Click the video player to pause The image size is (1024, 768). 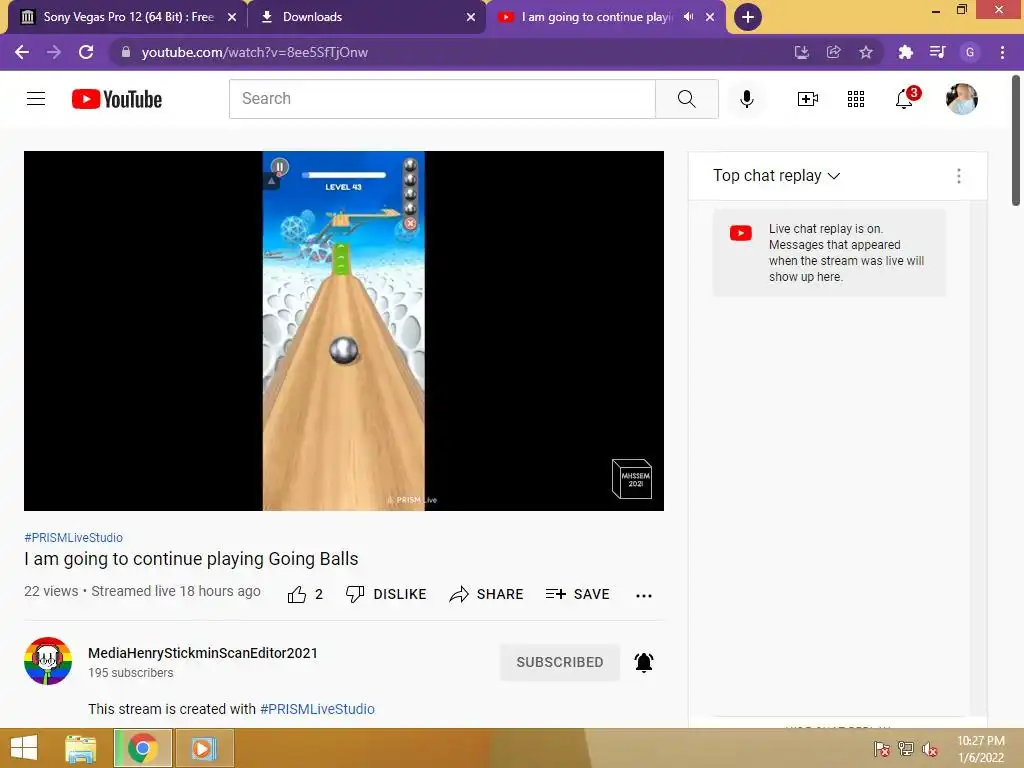click(344, 330)
